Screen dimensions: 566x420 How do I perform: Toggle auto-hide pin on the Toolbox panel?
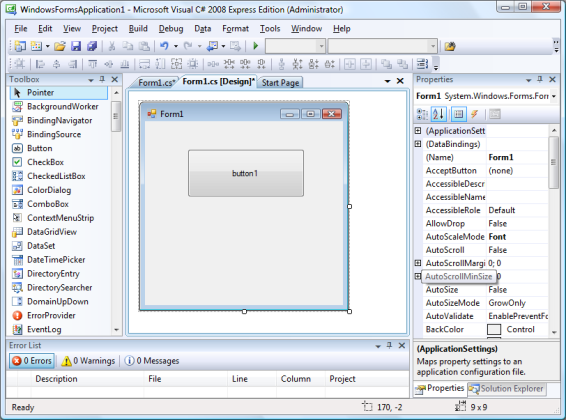click(103, 79)
